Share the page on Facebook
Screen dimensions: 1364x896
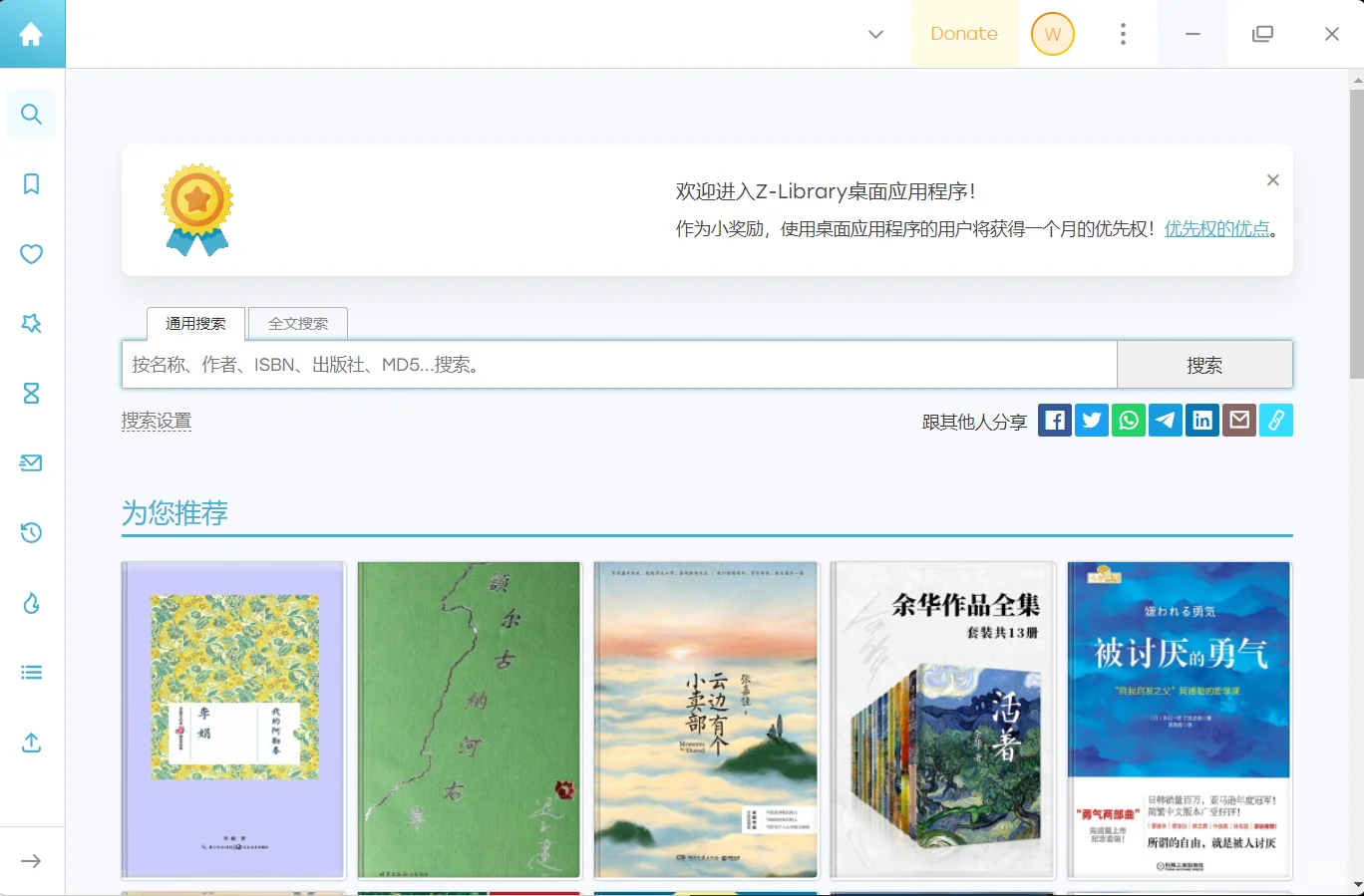point(1054,420)
